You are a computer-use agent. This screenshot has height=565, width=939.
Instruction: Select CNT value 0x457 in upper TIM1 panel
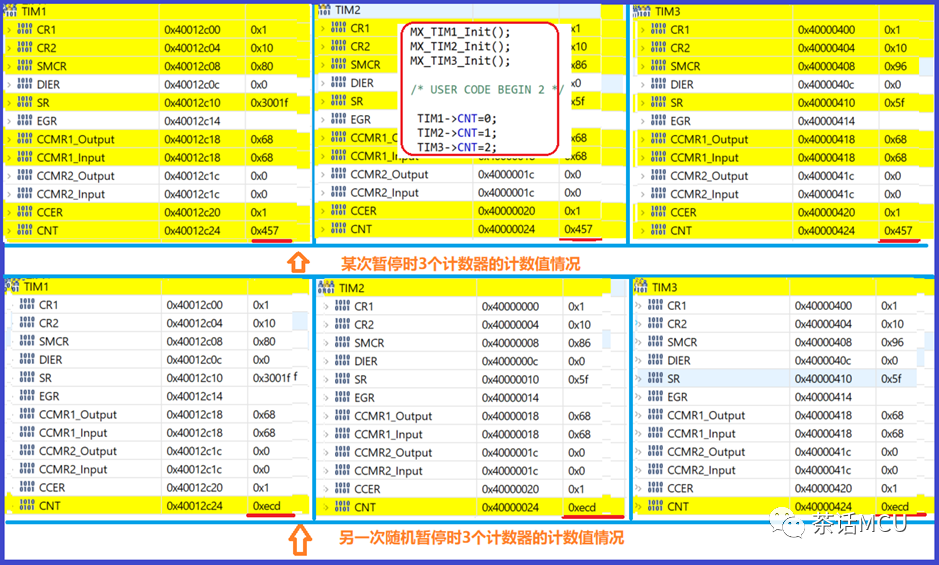pyautogui.click(x=265, y=230)
